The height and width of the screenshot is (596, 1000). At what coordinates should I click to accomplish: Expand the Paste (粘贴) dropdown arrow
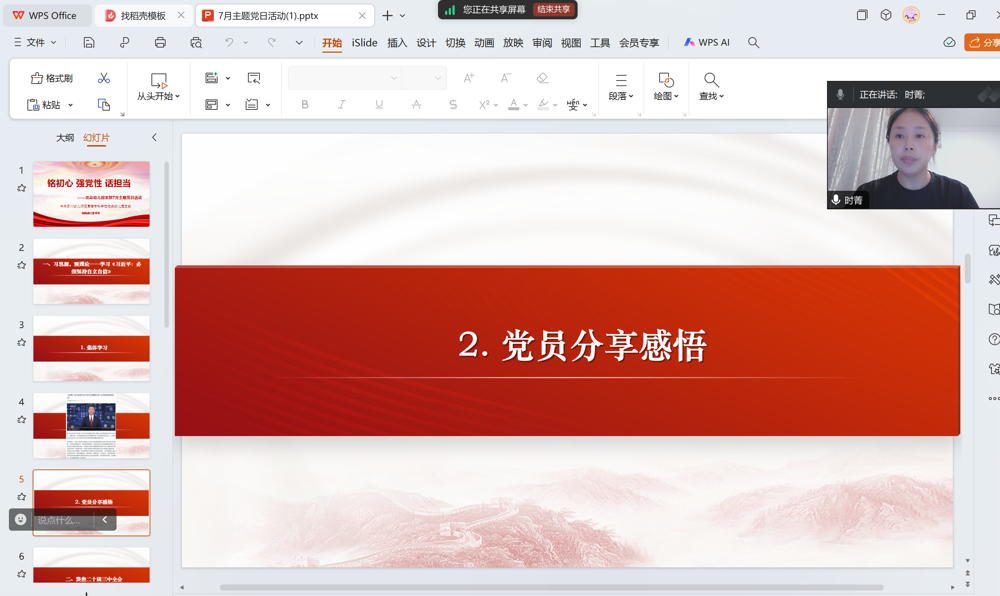click(x=69, y=105)
